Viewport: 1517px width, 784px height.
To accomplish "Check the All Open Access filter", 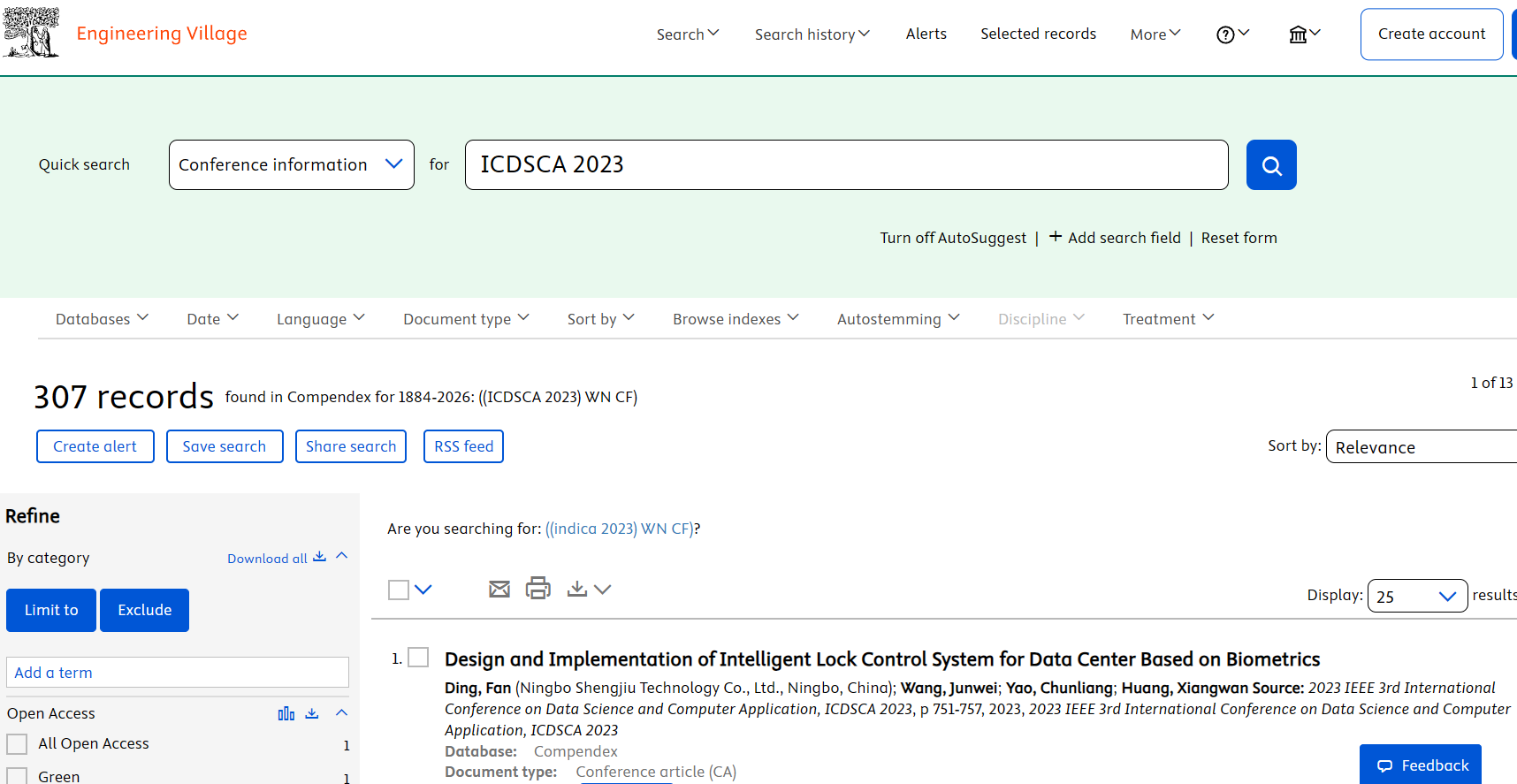I will click(17, 744).
